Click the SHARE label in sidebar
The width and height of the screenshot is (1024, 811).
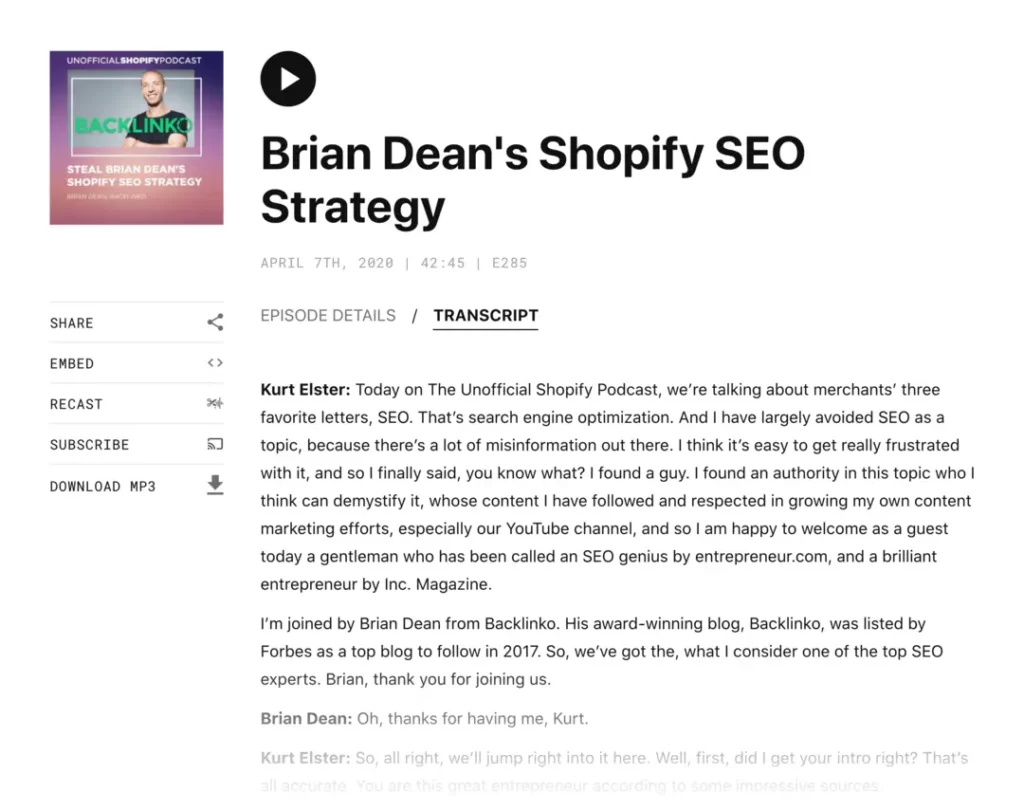coord(72,323)
